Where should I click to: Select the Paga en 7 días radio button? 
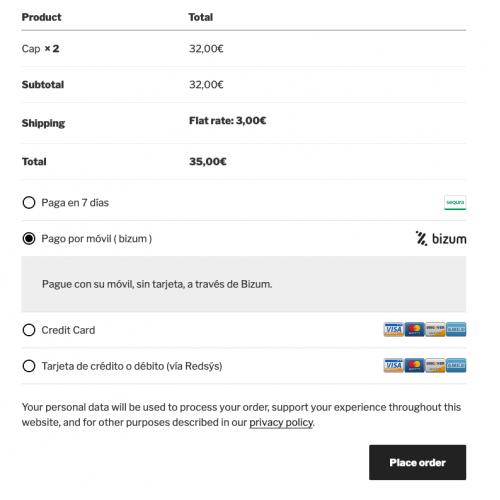[x=29, y=202]
